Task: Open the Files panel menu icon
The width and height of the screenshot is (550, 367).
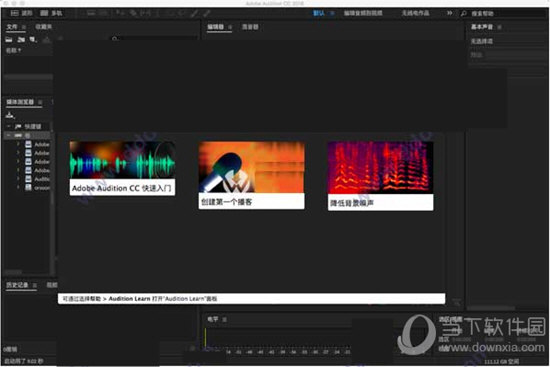Action: (24, 27)
